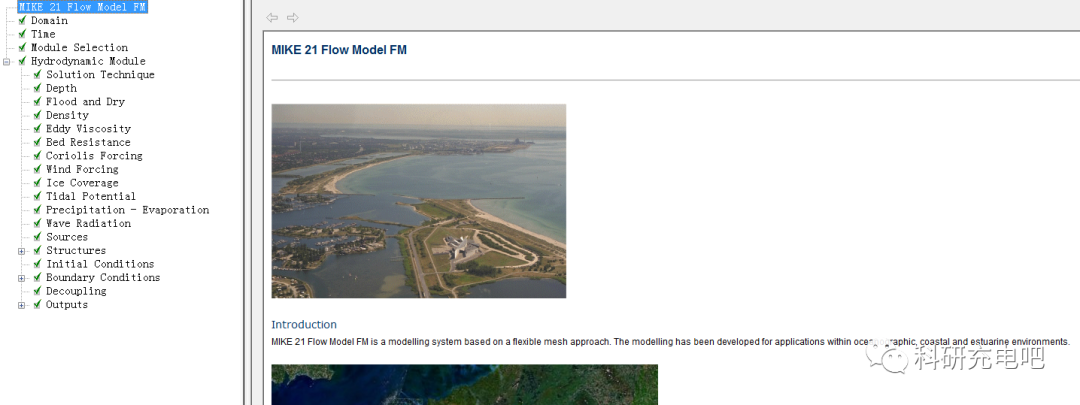Click green checkmark beside Decoupling

tap(37, 291)
